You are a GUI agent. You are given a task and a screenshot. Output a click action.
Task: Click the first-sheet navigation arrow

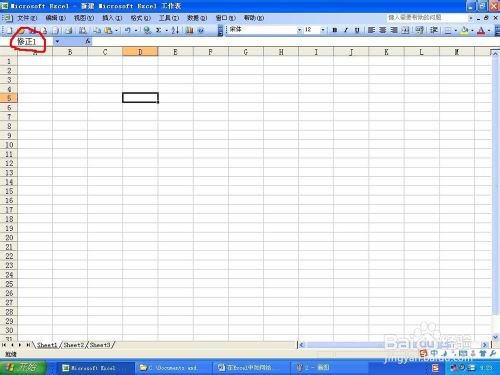click(4, 345)
